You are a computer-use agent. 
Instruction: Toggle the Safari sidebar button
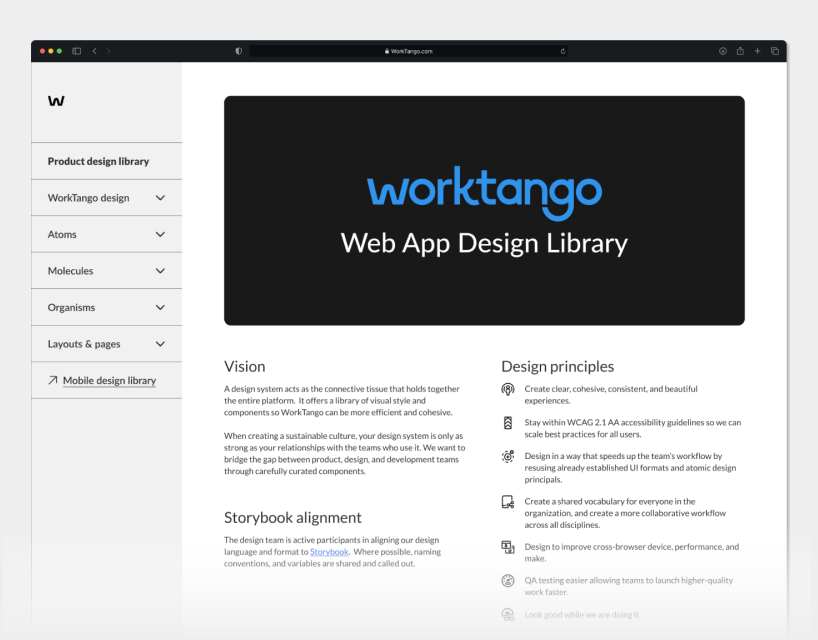tap(77, 51)
